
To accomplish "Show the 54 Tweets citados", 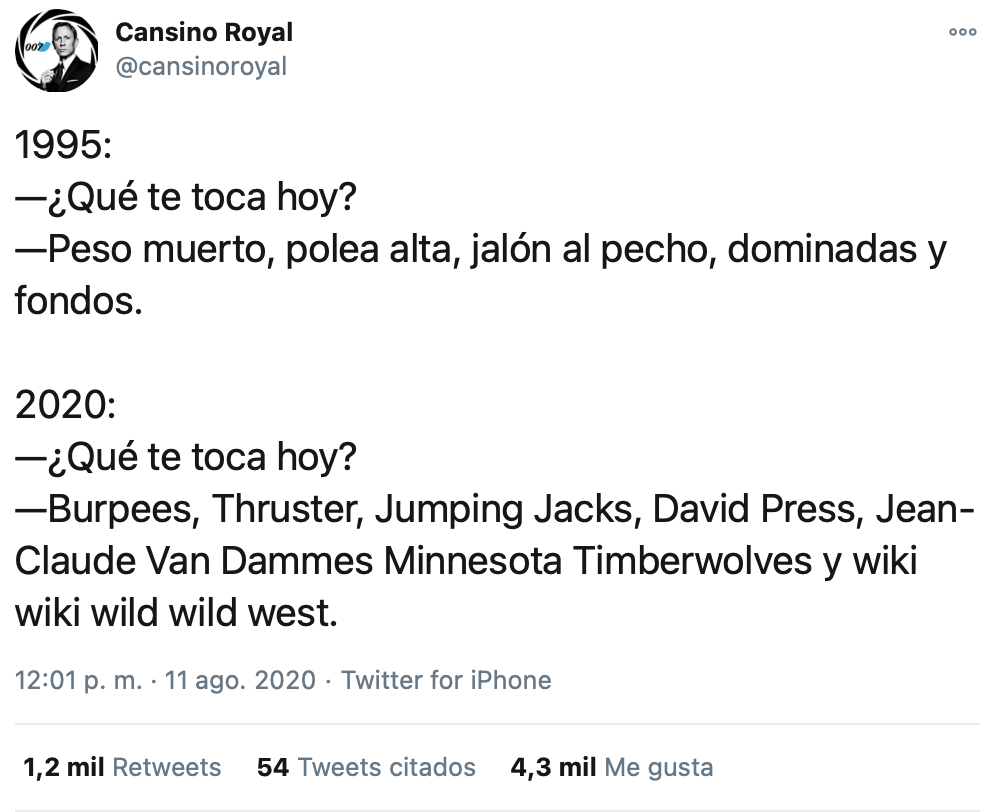I will pyautogui.click(x=366, y=767).
